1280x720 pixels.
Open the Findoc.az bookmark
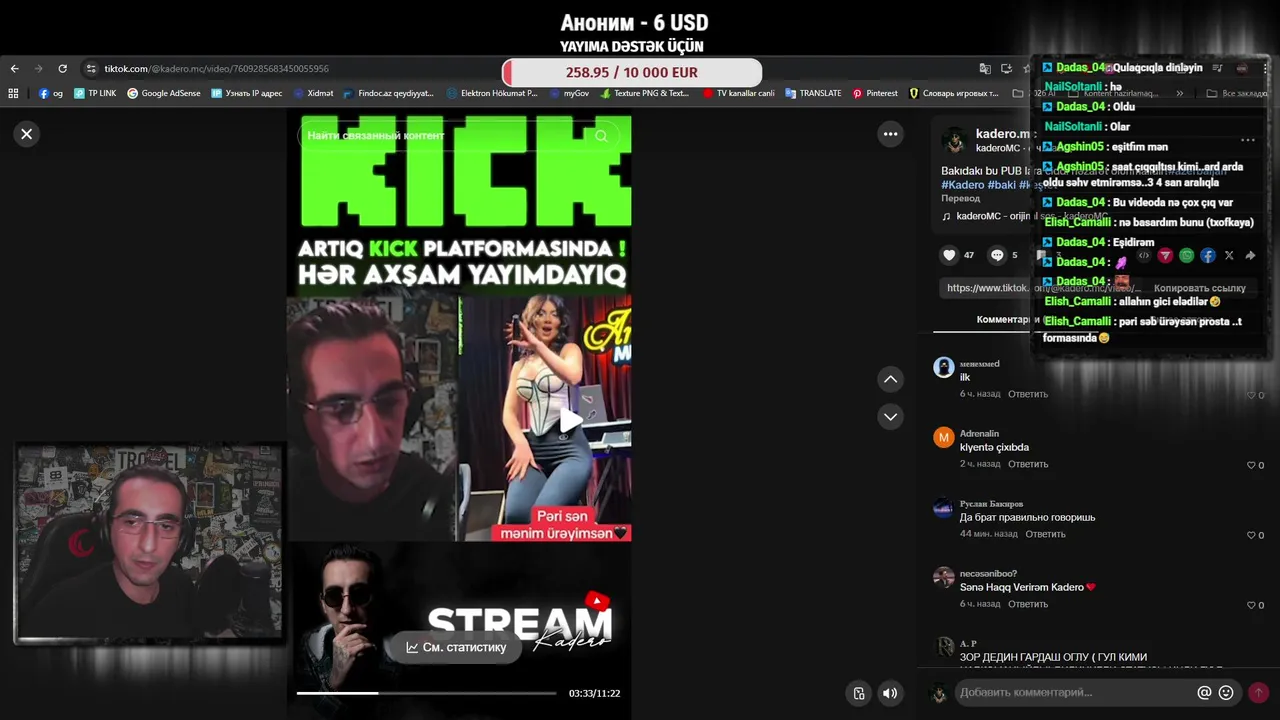388,93
